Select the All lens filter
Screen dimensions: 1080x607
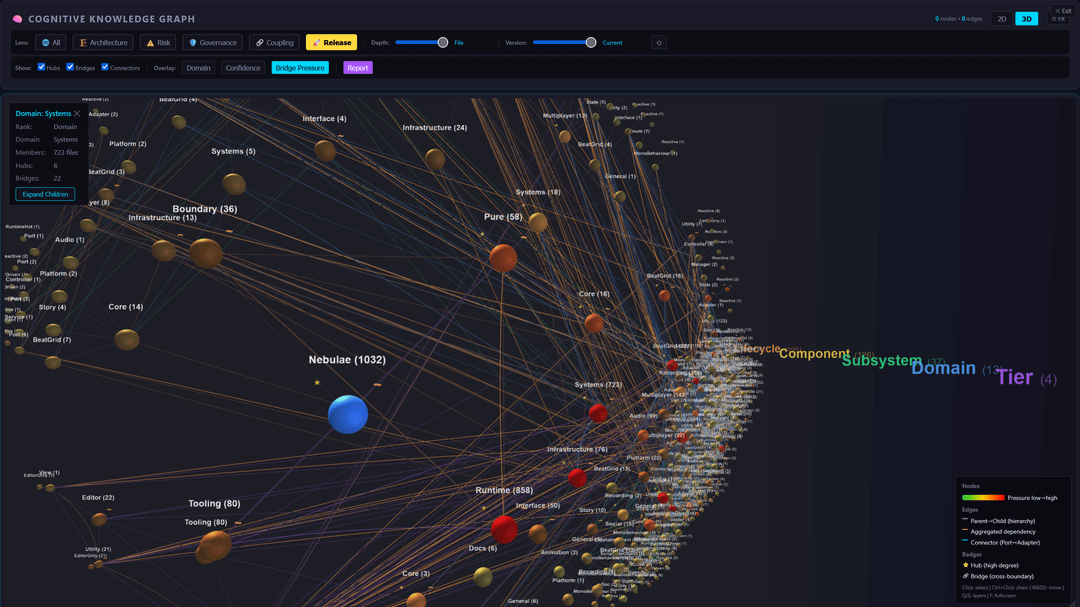click(x=51, y=43)
